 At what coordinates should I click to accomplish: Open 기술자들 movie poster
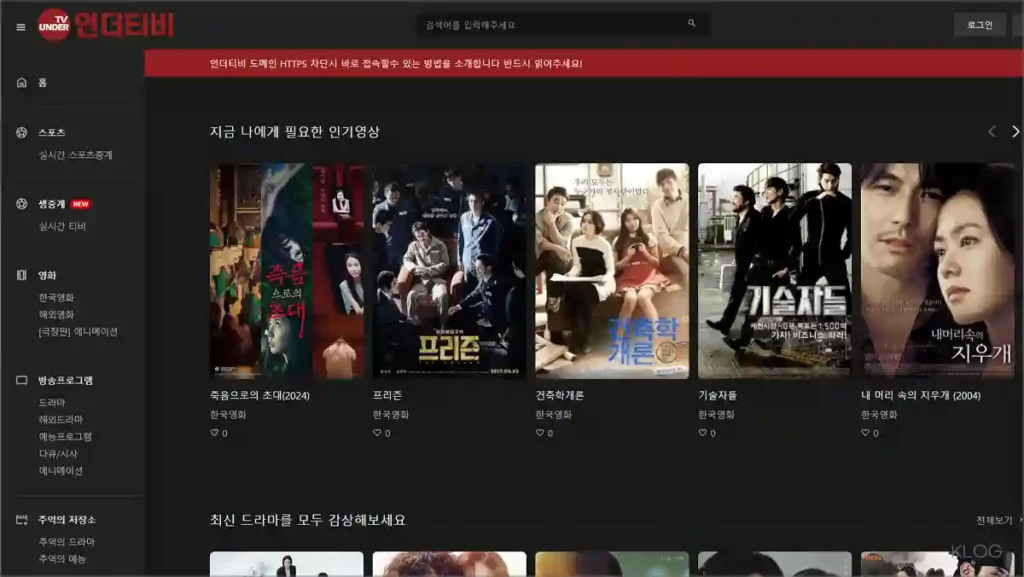click(x=775, y=271)
